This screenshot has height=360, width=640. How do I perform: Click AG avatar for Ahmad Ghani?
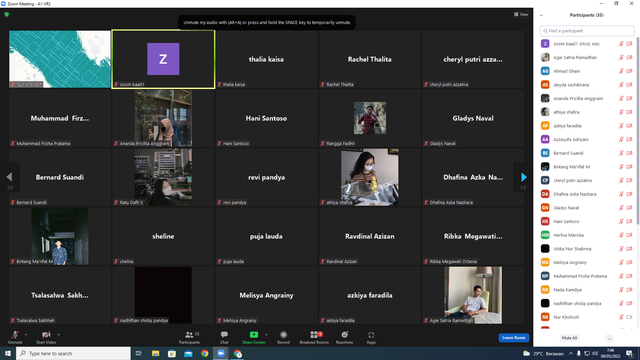click(545, 71)
